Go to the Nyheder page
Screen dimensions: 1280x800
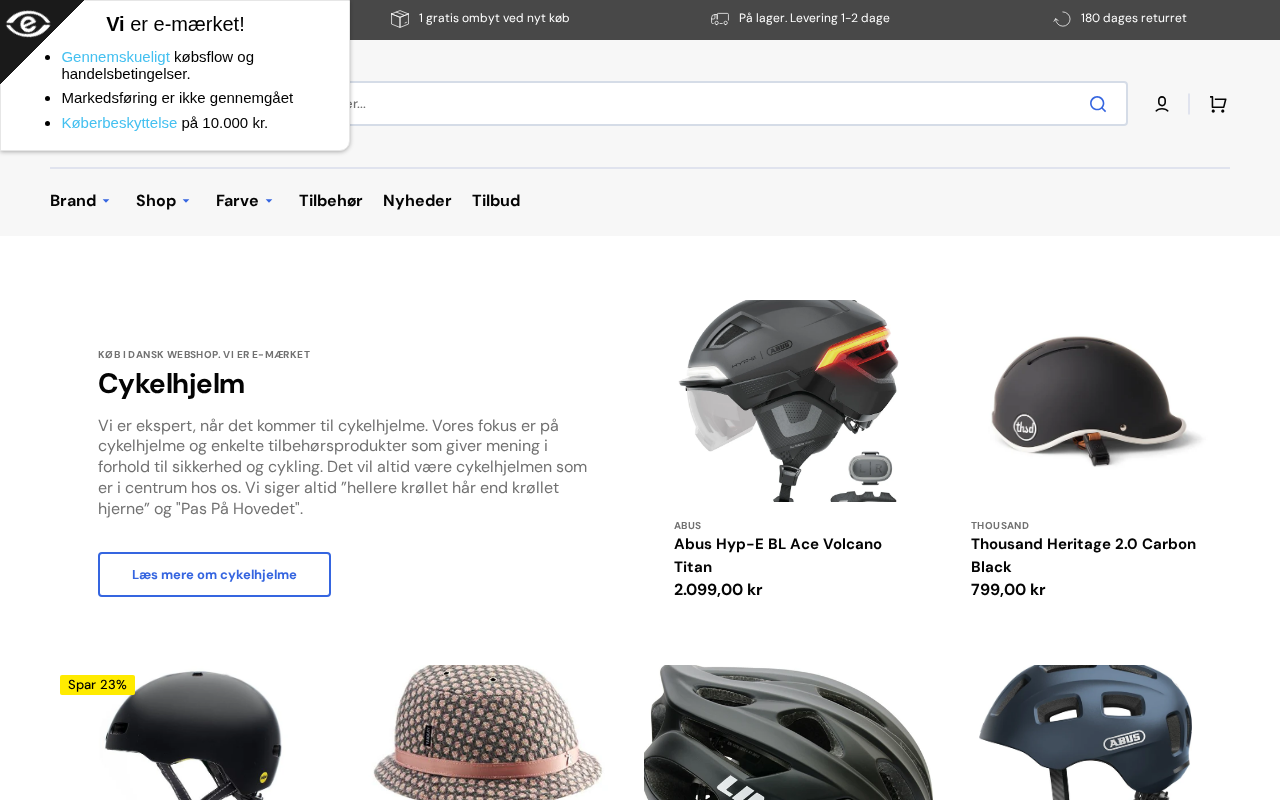coord(417,201)
